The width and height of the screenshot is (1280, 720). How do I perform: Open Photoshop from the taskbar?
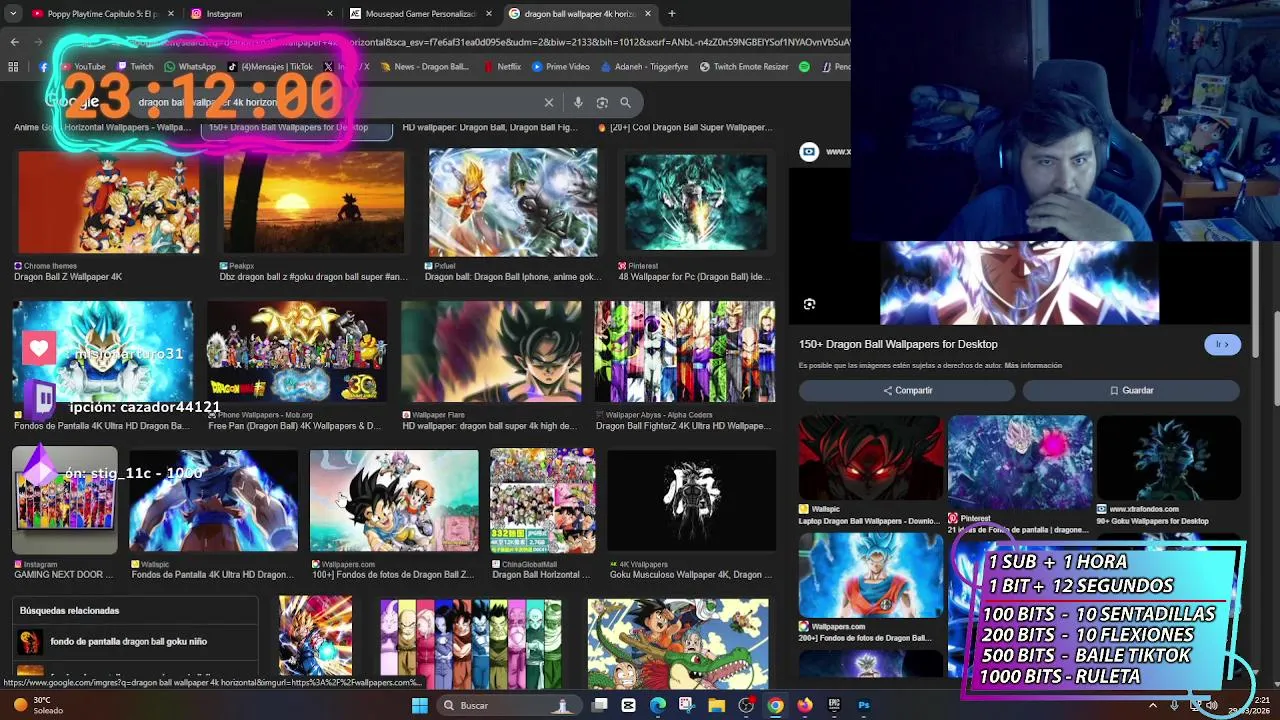click(864, 706)
